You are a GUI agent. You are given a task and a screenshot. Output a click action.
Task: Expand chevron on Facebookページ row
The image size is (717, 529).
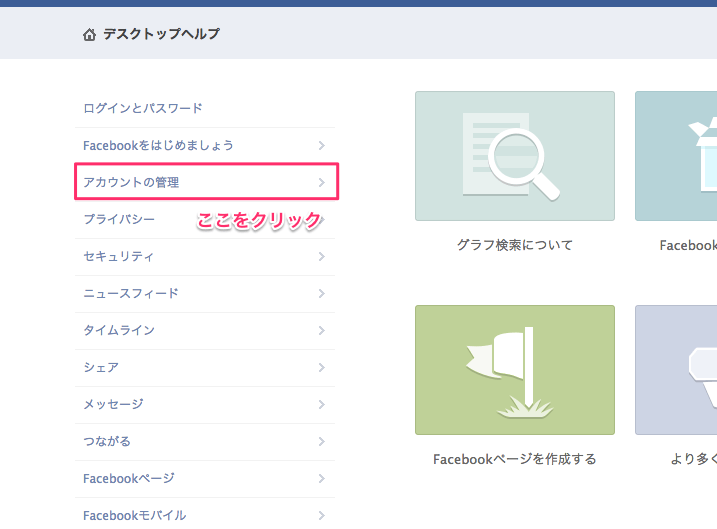(x=321, y=479)
